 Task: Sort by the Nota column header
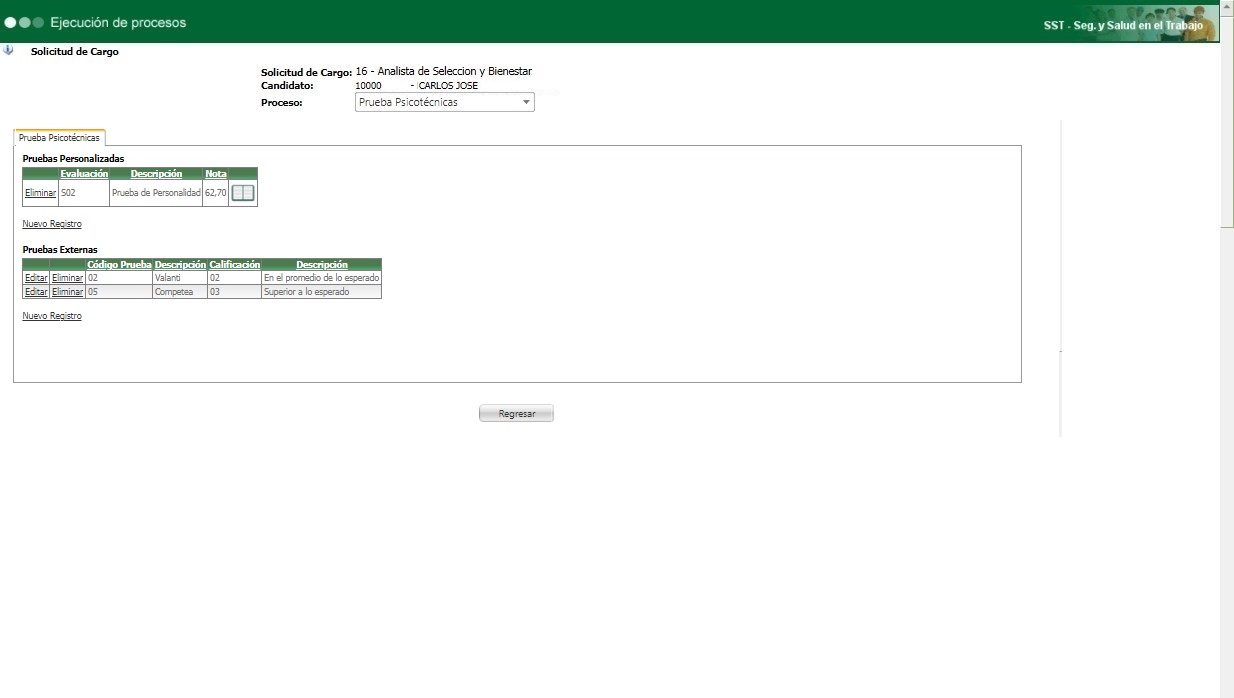coord(215,174)
